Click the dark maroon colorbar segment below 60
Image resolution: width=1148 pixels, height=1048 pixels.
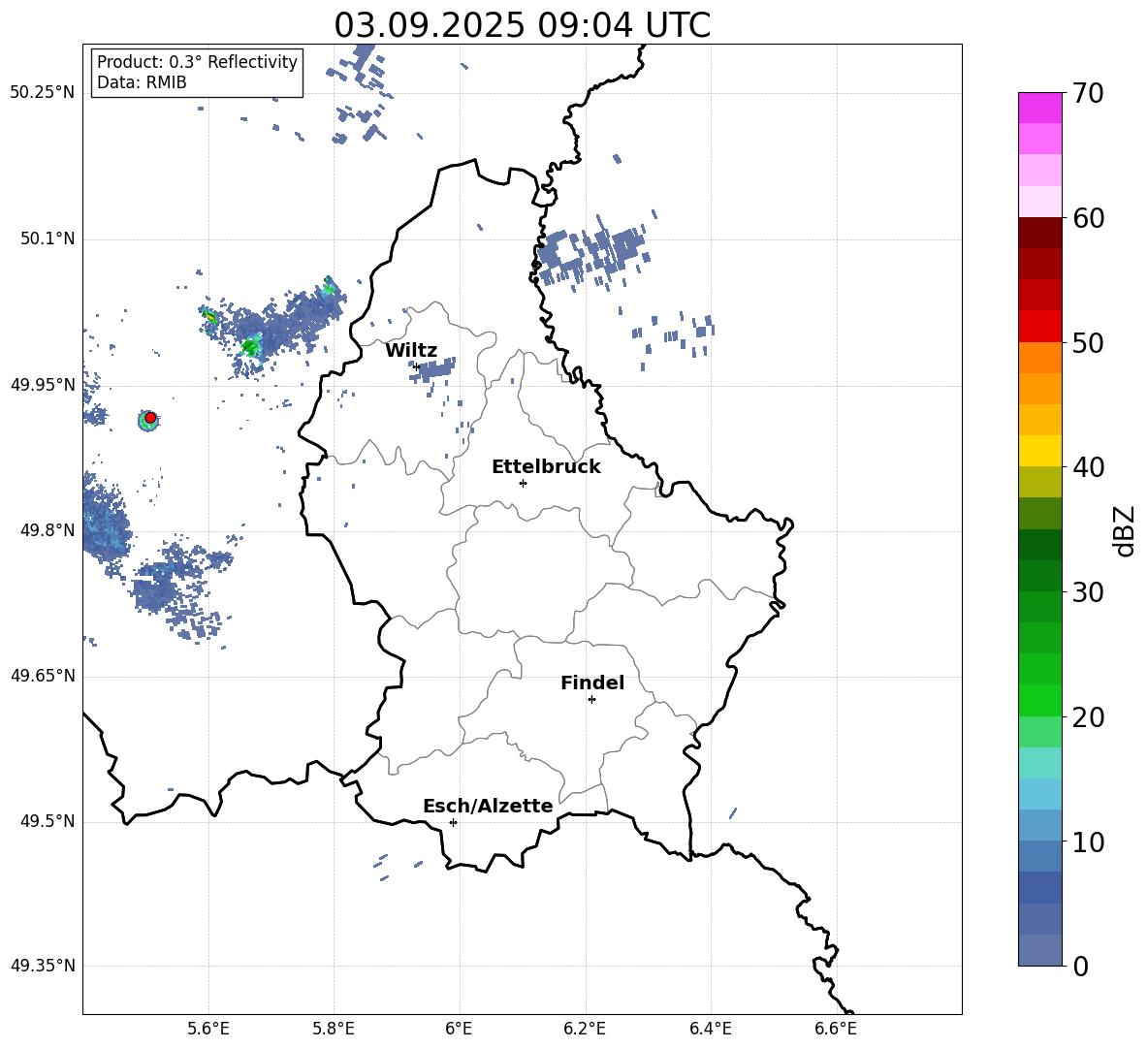click(x=1039, y=233)
